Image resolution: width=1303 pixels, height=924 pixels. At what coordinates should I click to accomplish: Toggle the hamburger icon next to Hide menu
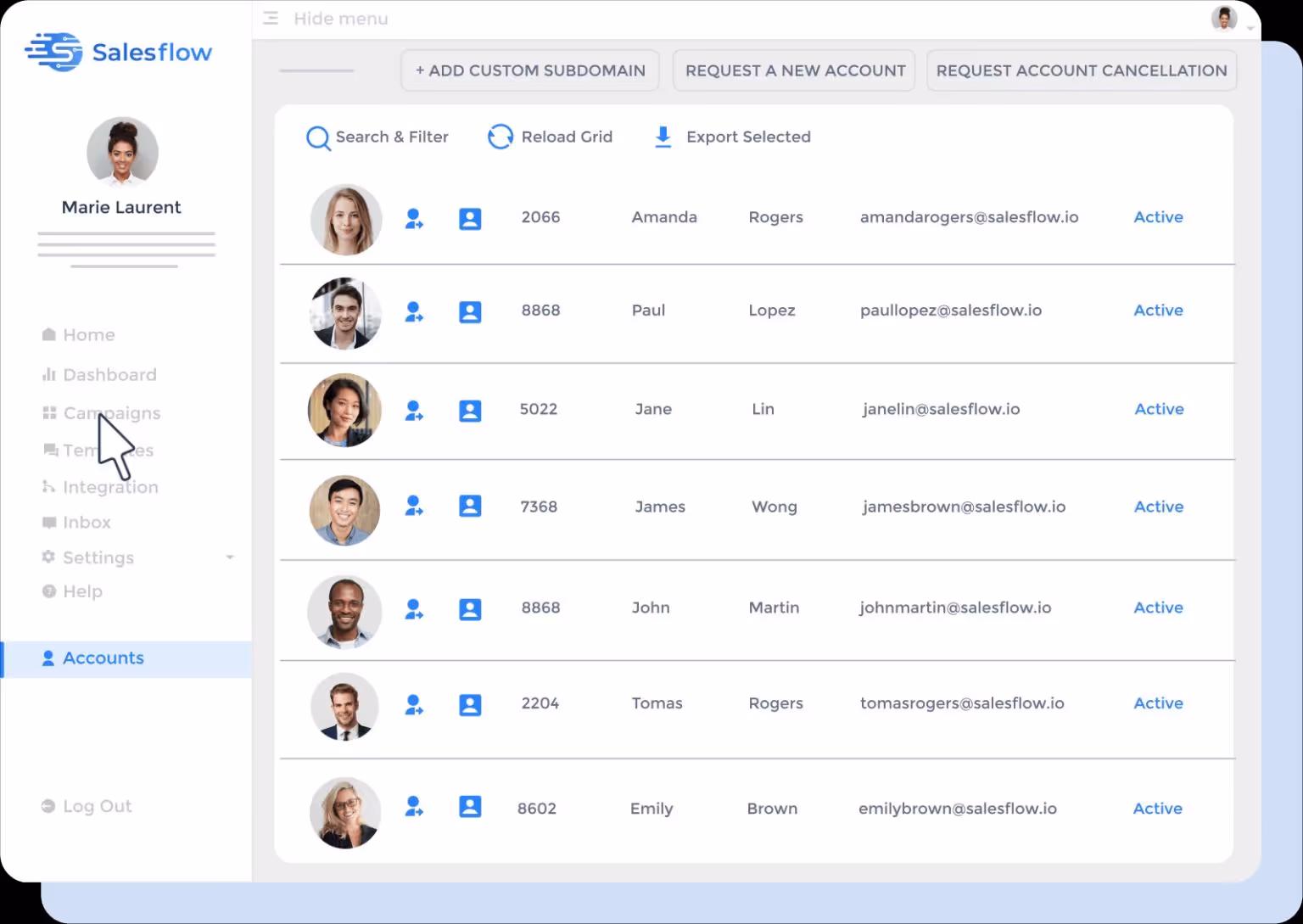click(x=270, y=17)
